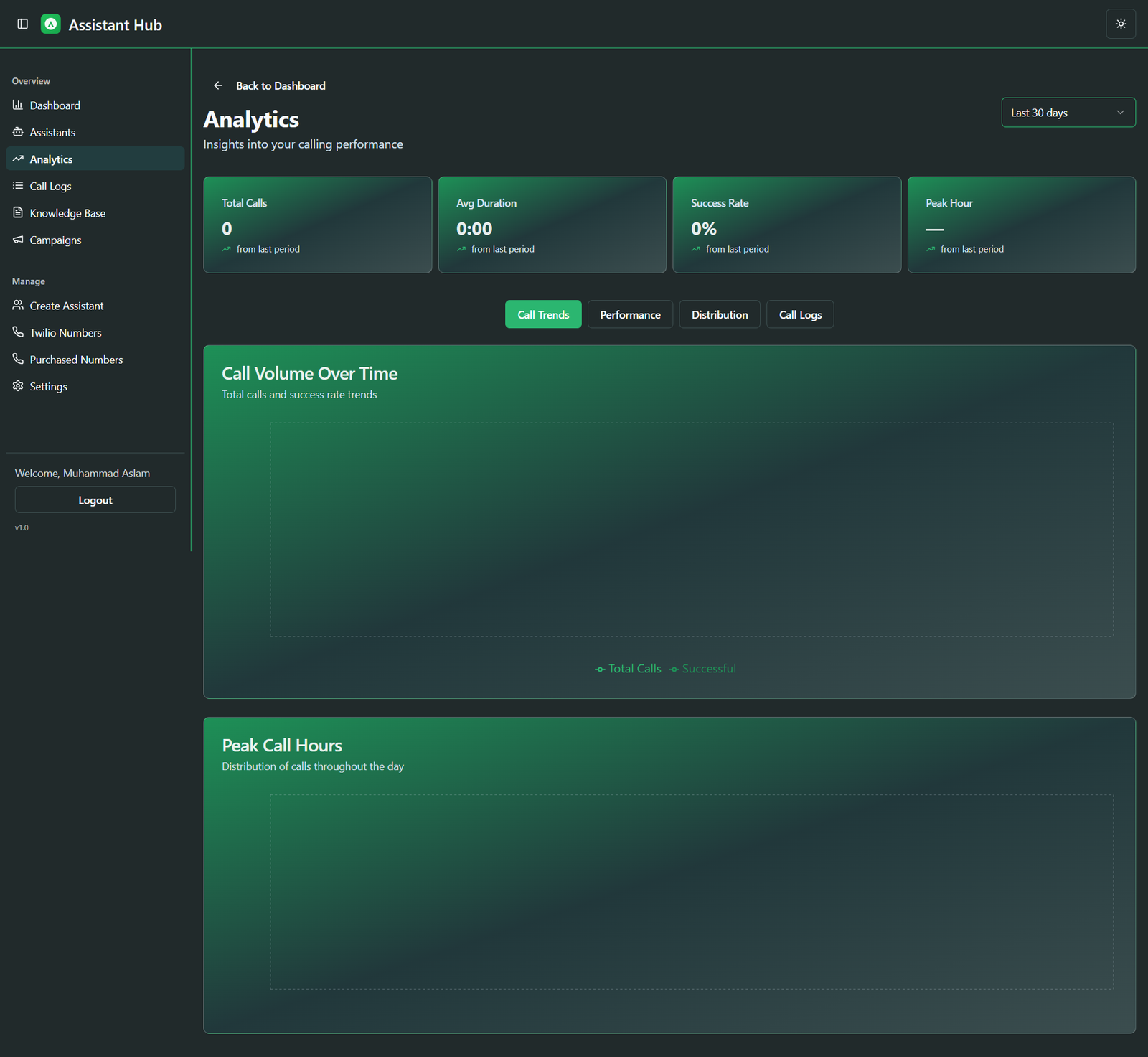This screenshot has width=1148, height=1057.
Task: Expand date range using chevron arrow
Action: pos(1120,113)
